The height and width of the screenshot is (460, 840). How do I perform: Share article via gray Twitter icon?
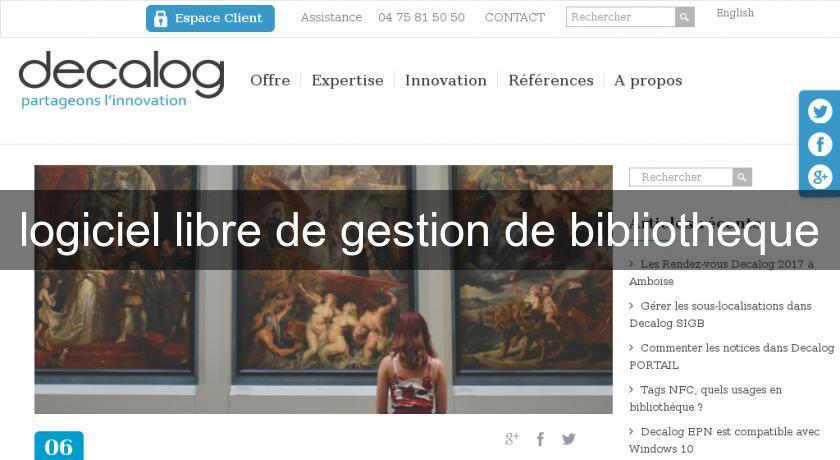[x=569, y=439]
